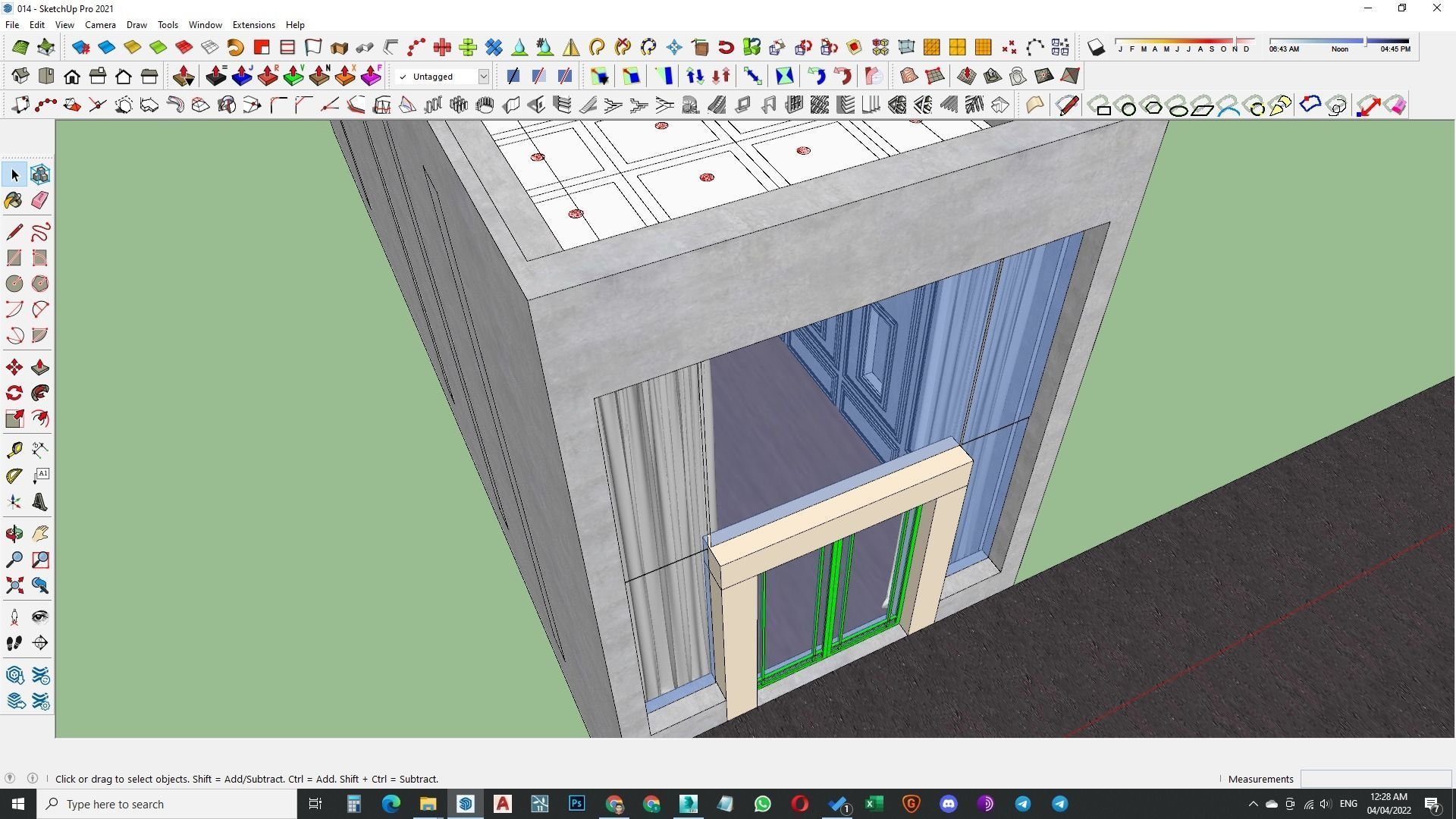Image resolution: width=1456 pixels, height=819 pixels.
Task: Open the Tools menu
Action: coord(168,25)
